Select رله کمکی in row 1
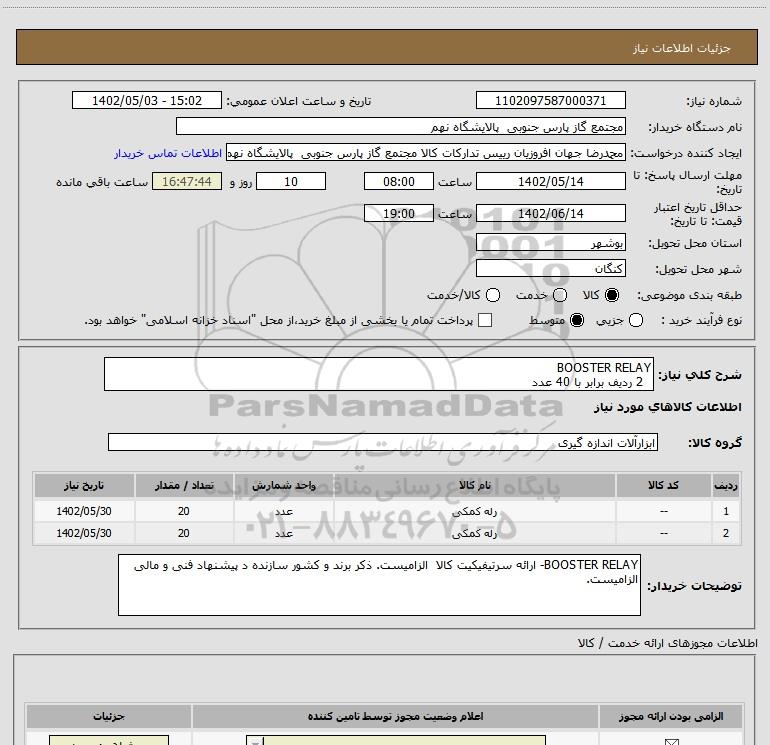This screenshot has width=770, height=745. click(474, 511)
